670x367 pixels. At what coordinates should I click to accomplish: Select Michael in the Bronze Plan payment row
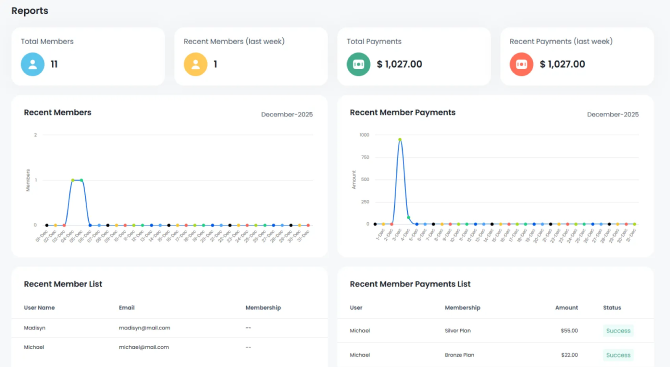pyautogui.click(x=360, y=355)
